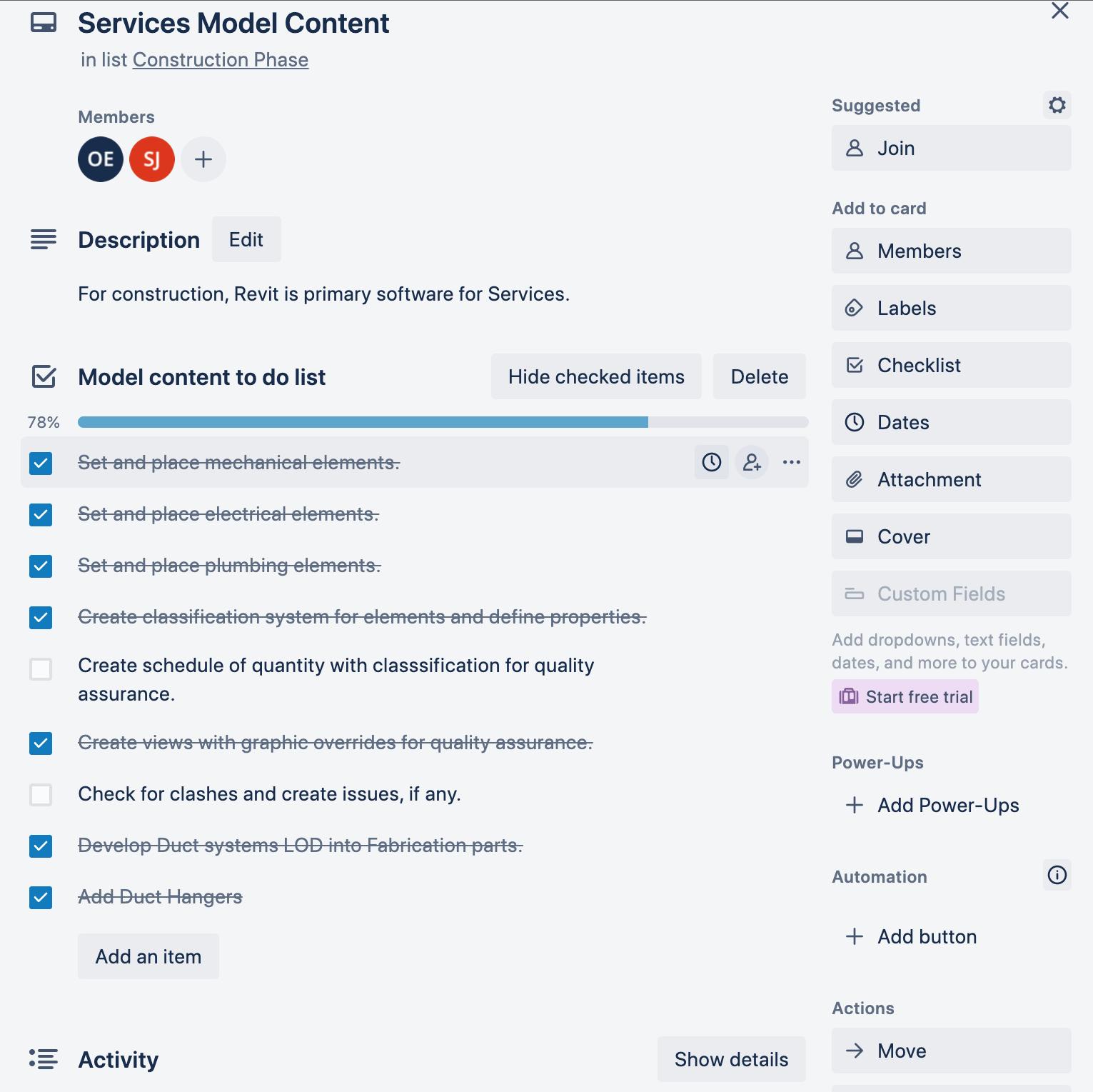Check the schedule of quantity item
The height and width of the screenshot is (1092, 1093).
tap(41, 669)
